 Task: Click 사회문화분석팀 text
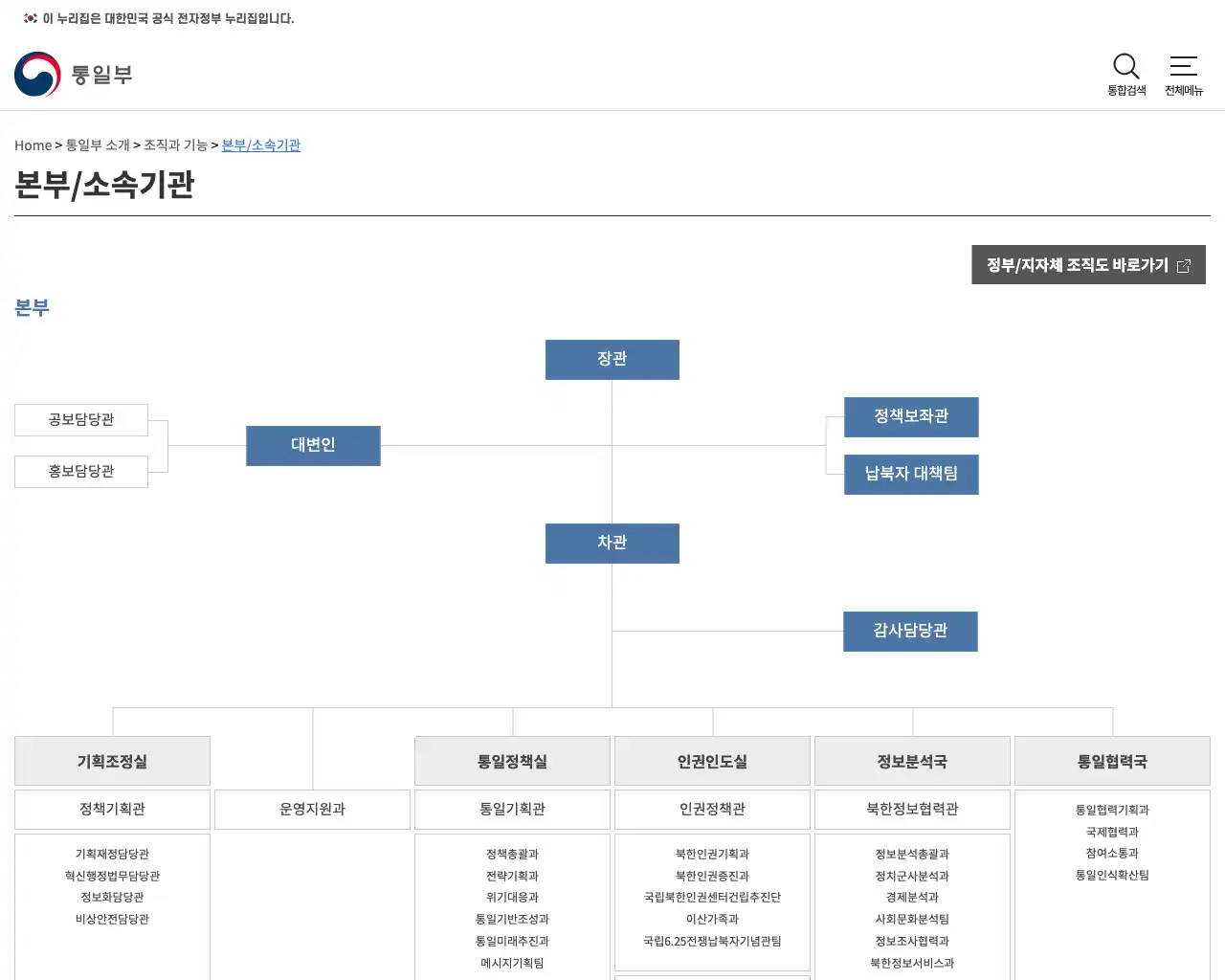point(912,919)
